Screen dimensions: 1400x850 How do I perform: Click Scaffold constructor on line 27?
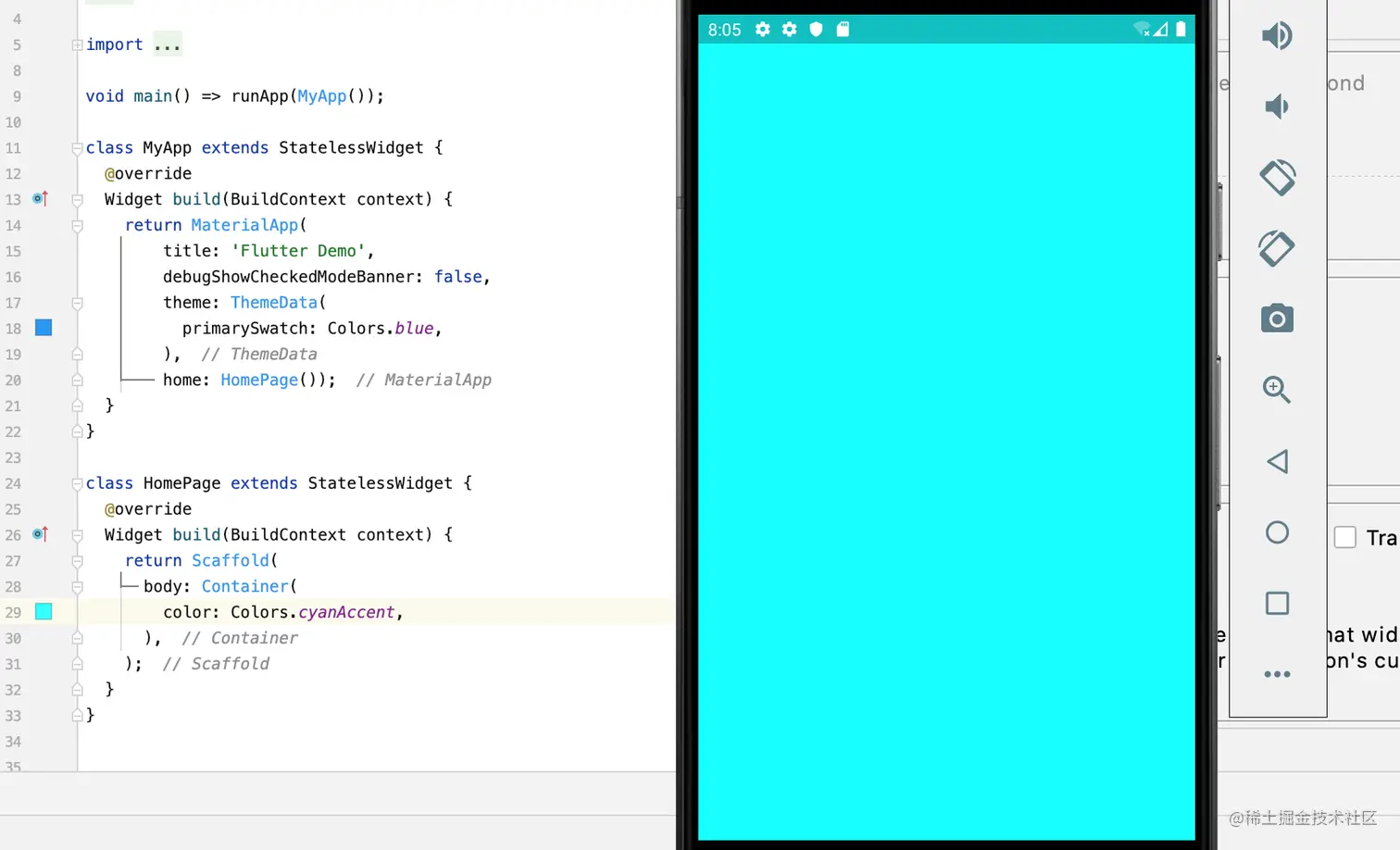click(x=231, y=560)
